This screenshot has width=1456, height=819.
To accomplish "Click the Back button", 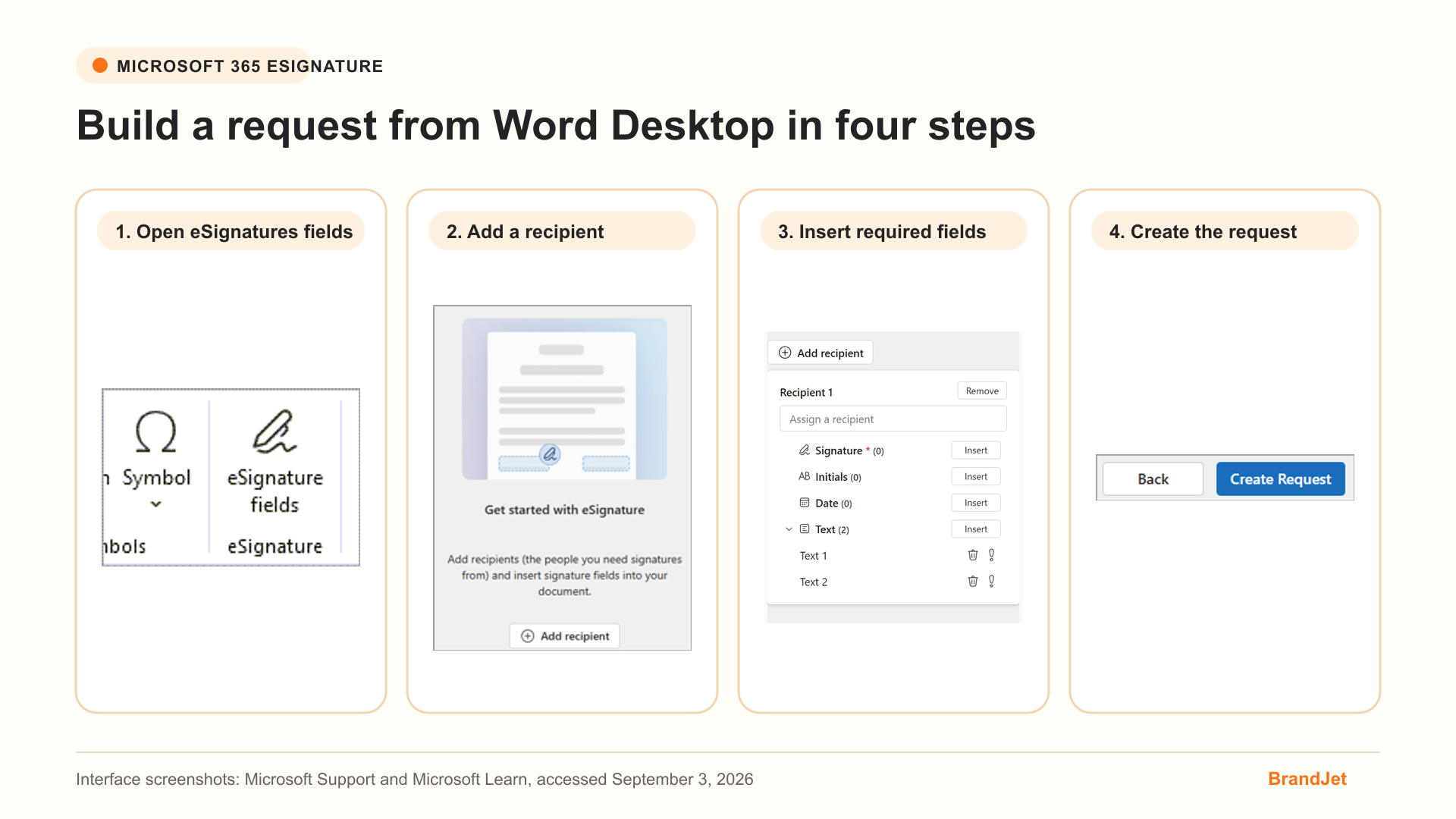I will 1153,479.
